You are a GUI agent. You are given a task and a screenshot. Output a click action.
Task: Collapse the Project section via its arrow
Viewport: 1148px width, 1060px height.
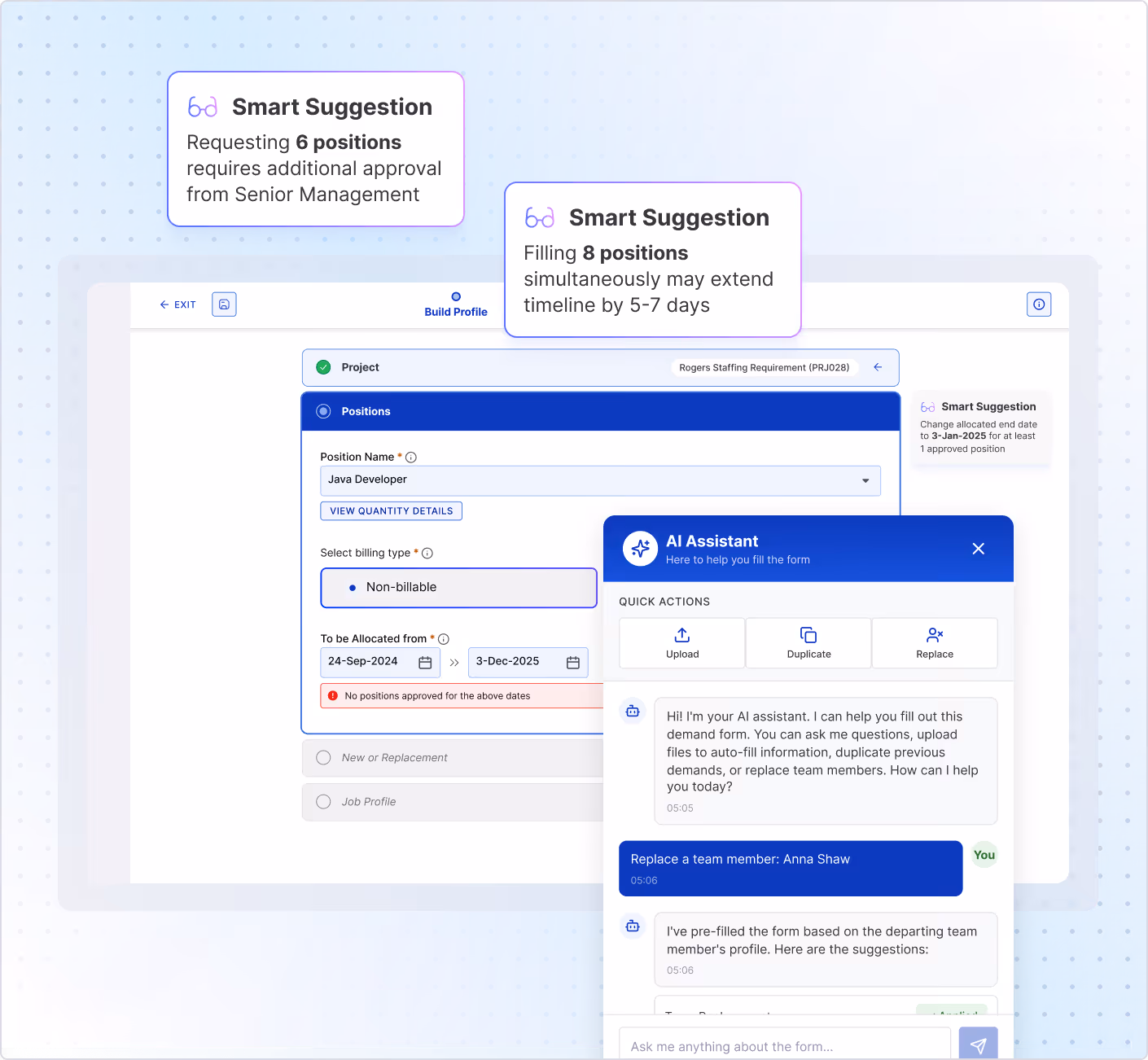pos(878,367)
